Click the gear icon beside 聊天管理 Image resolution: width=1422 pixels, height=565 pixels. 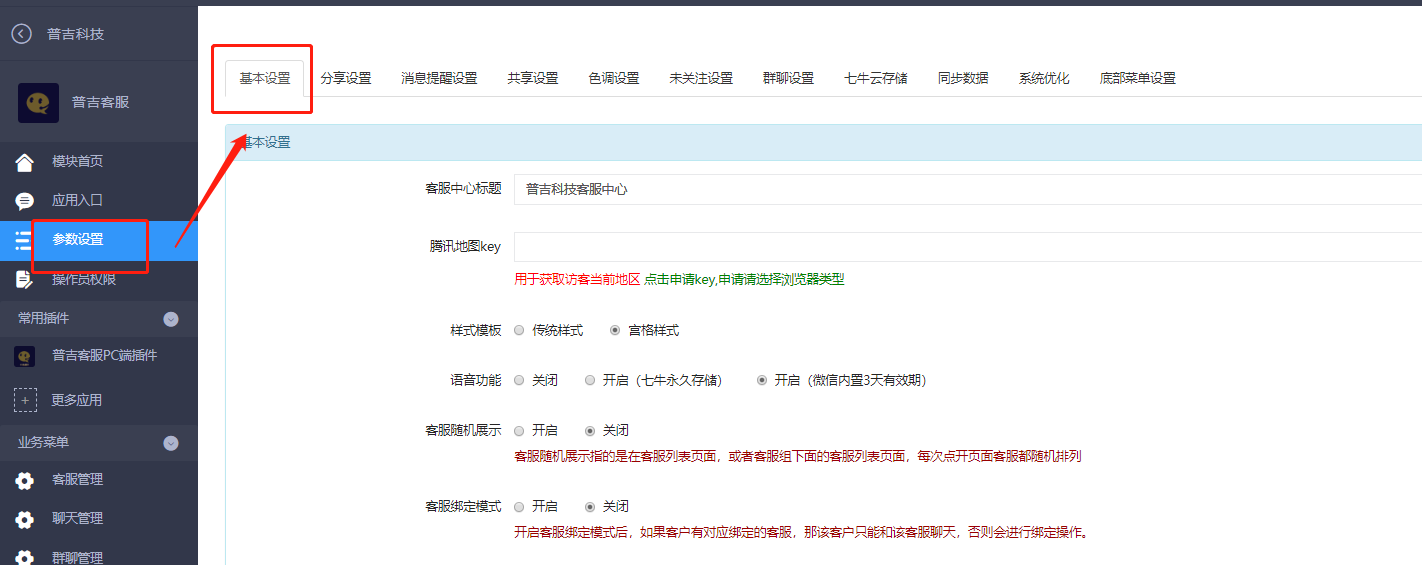click(24, 519)
